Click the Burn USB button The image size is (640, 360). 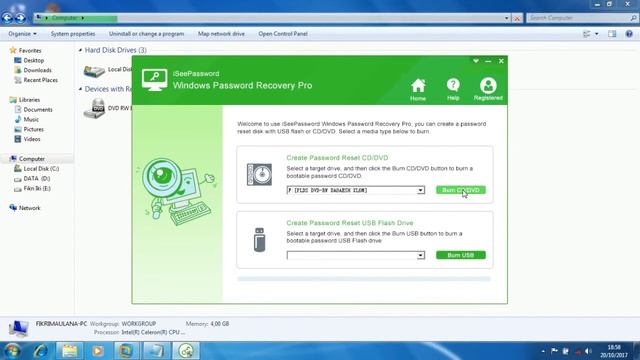pos(461,255)
